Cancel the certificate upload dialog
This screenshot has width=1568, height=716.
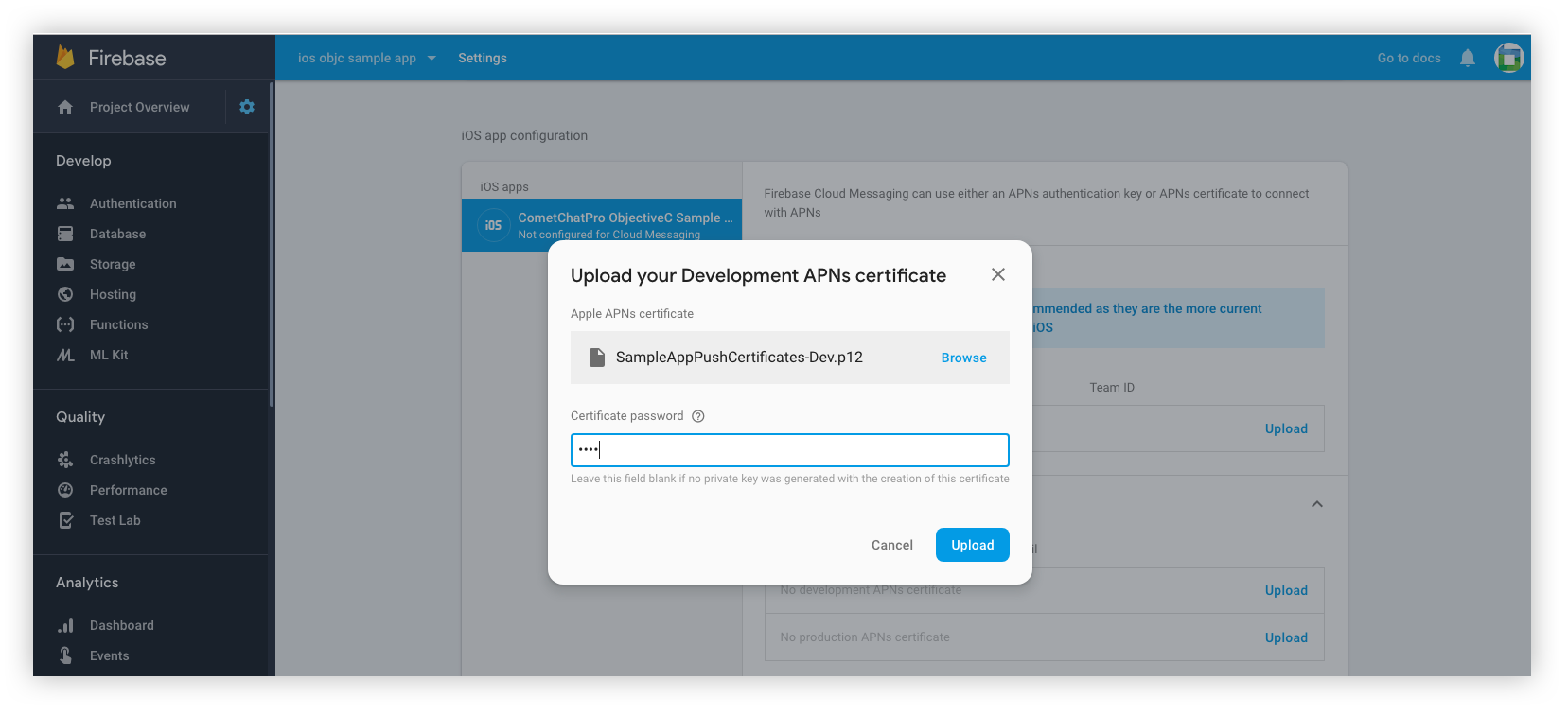[x=892, y=545]
